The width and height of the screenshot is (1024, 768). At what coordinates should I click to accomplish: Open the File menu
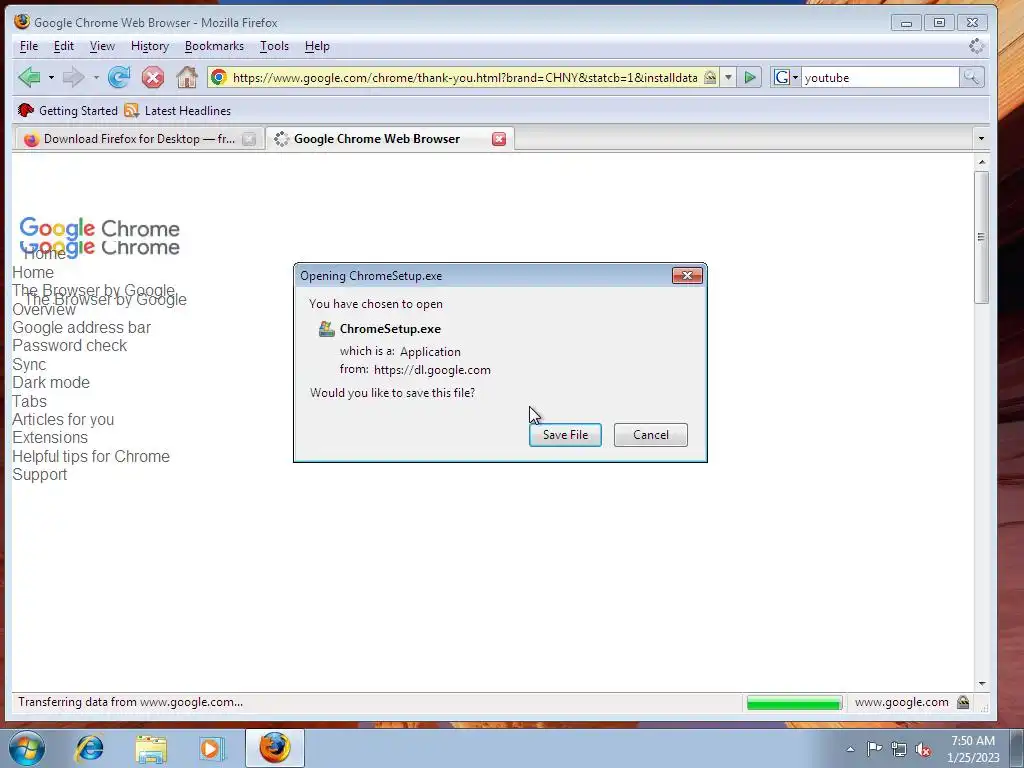coord(29,46)
